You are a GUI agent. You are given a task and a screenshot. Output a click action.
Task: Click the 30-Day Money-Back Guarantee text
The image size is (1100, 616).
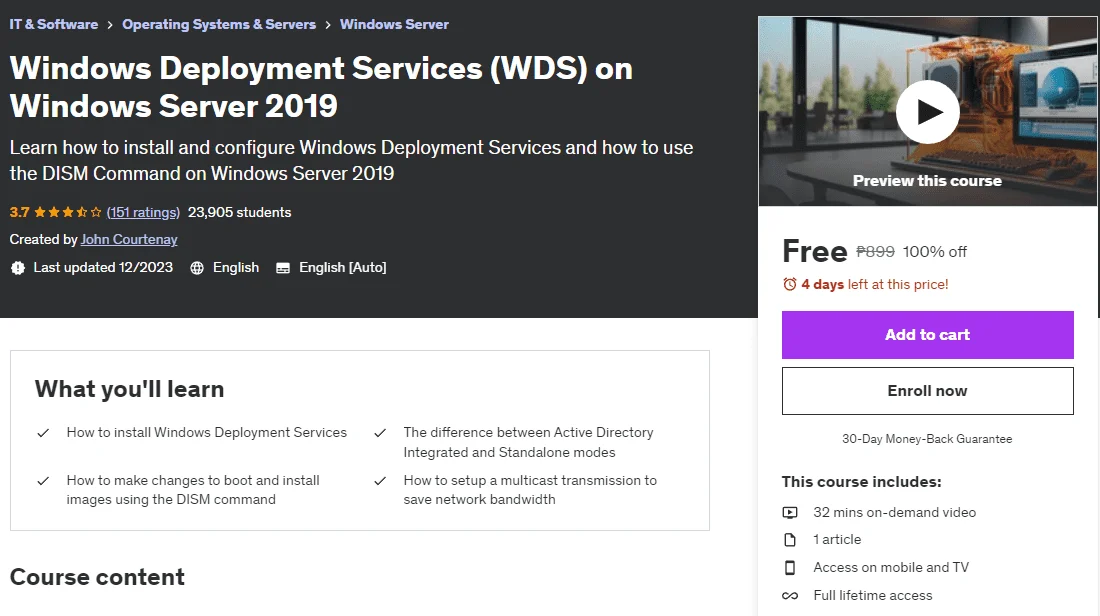tap(927, 438)
